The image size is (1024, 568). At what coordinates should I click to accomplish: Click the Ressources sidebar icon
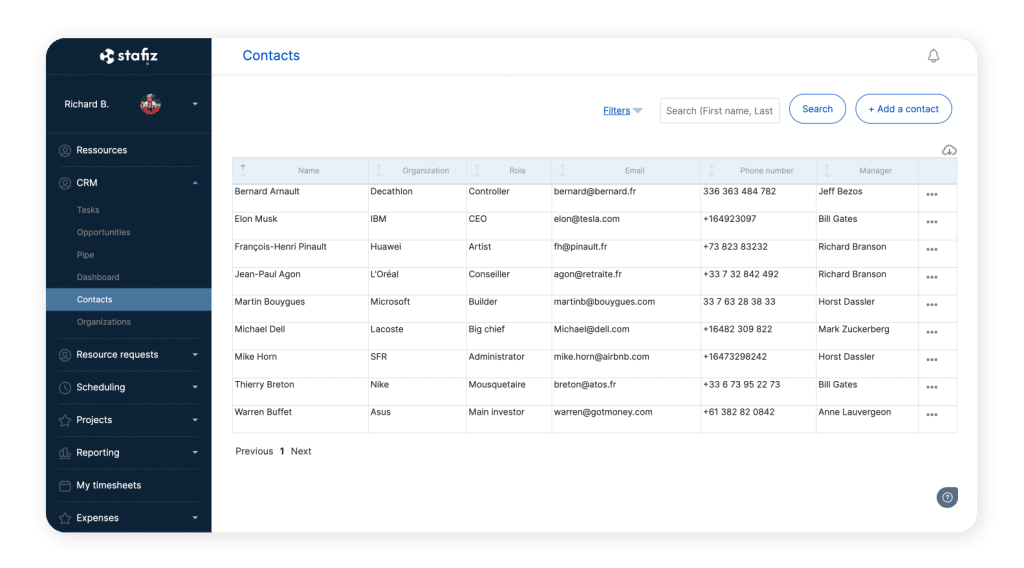click(65, 150)
